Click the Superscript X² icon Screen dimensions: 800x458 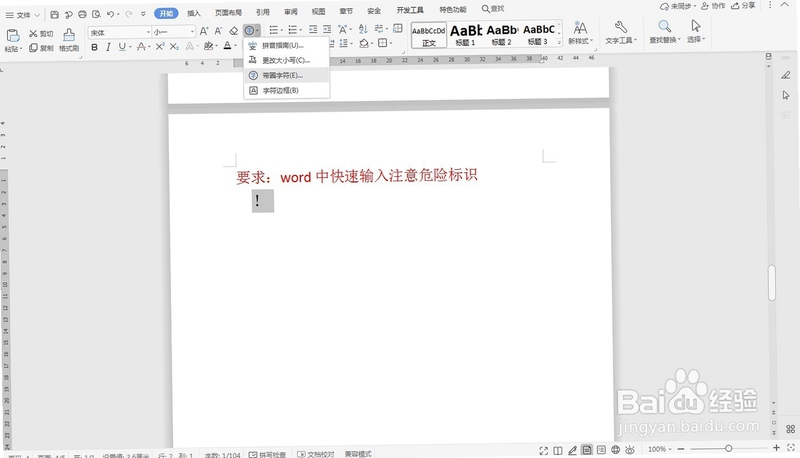[x=160, y=46]
